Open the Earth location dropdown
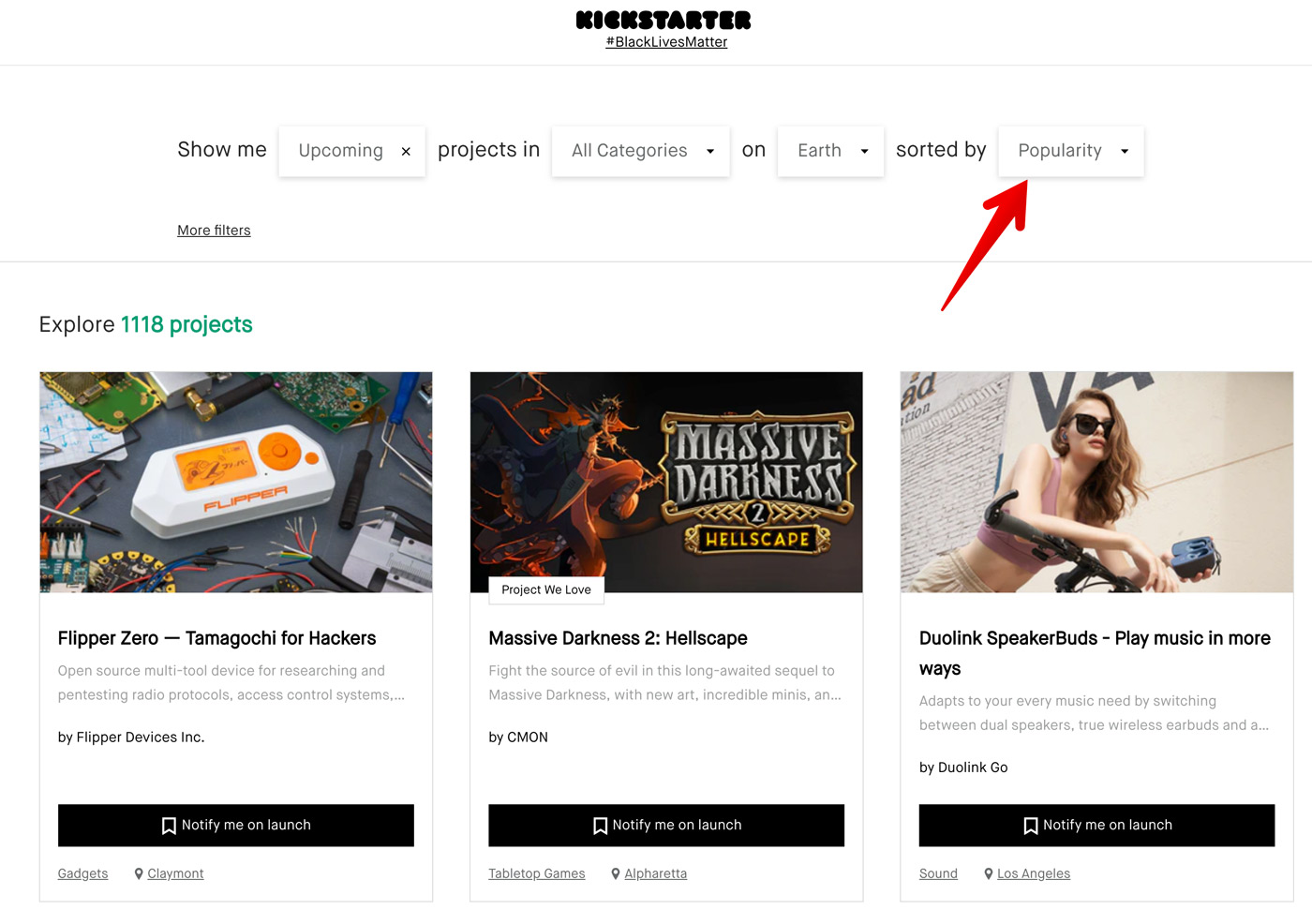1312x924 pixels. click(x=830, y=151)
